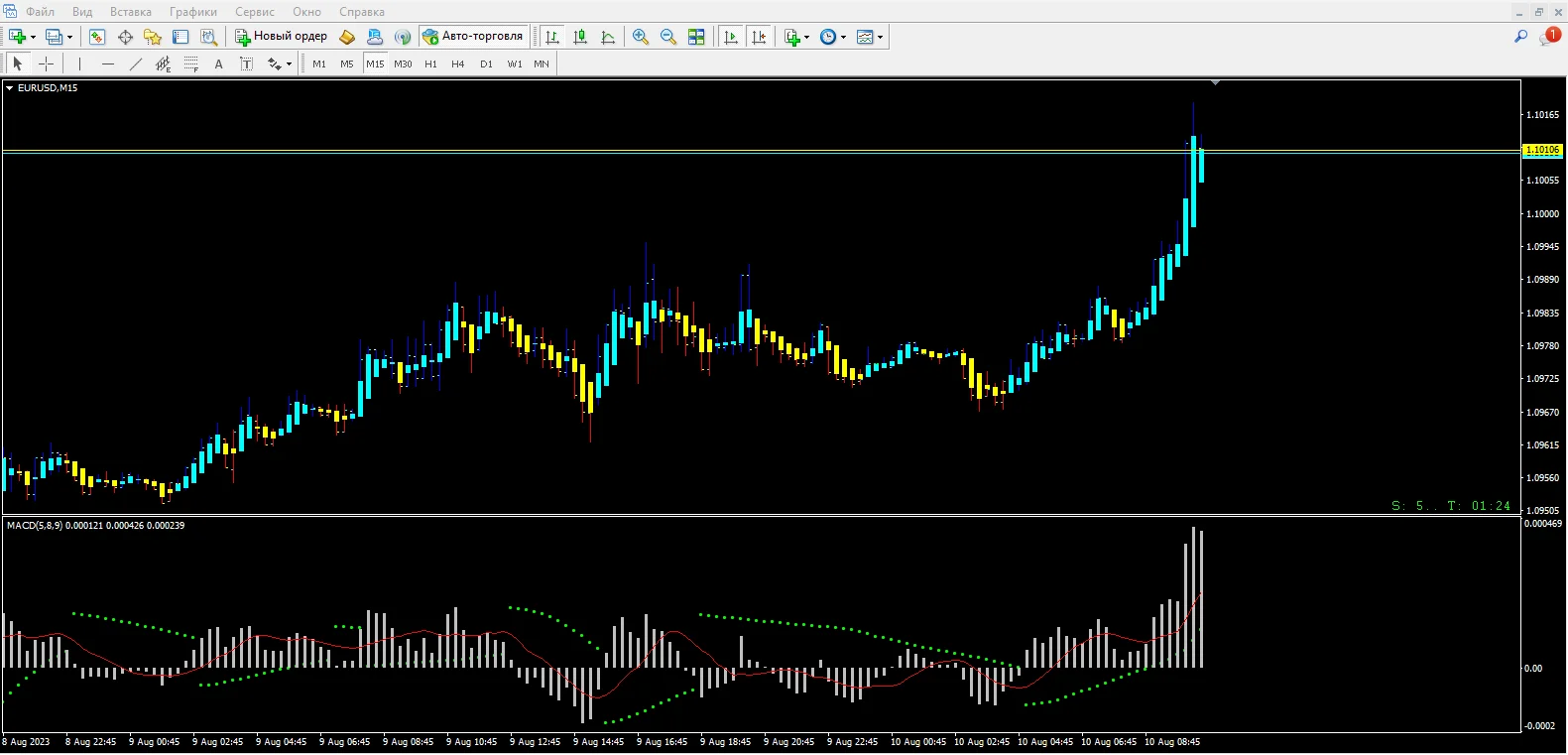Switch to candlestick chart view
The width and height of the screenshot is (1568, 755).
click(x=580, y=37)
